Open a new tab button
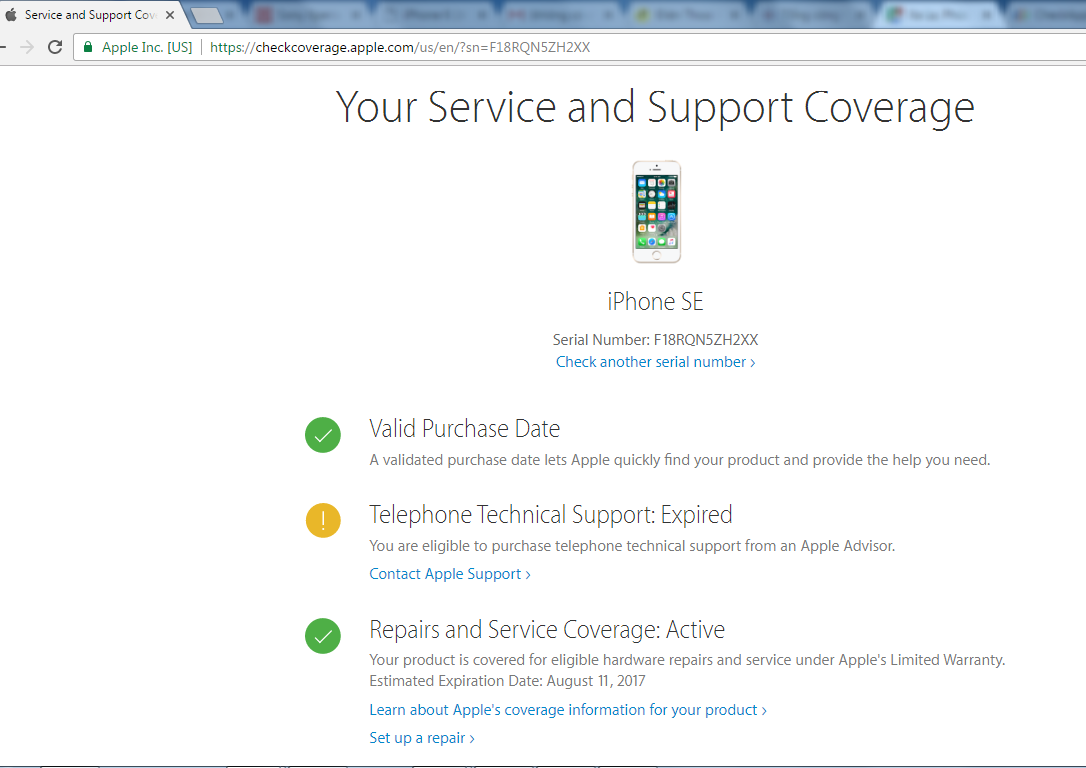This screenshot has width=1086, height=768. pos(206,15)
